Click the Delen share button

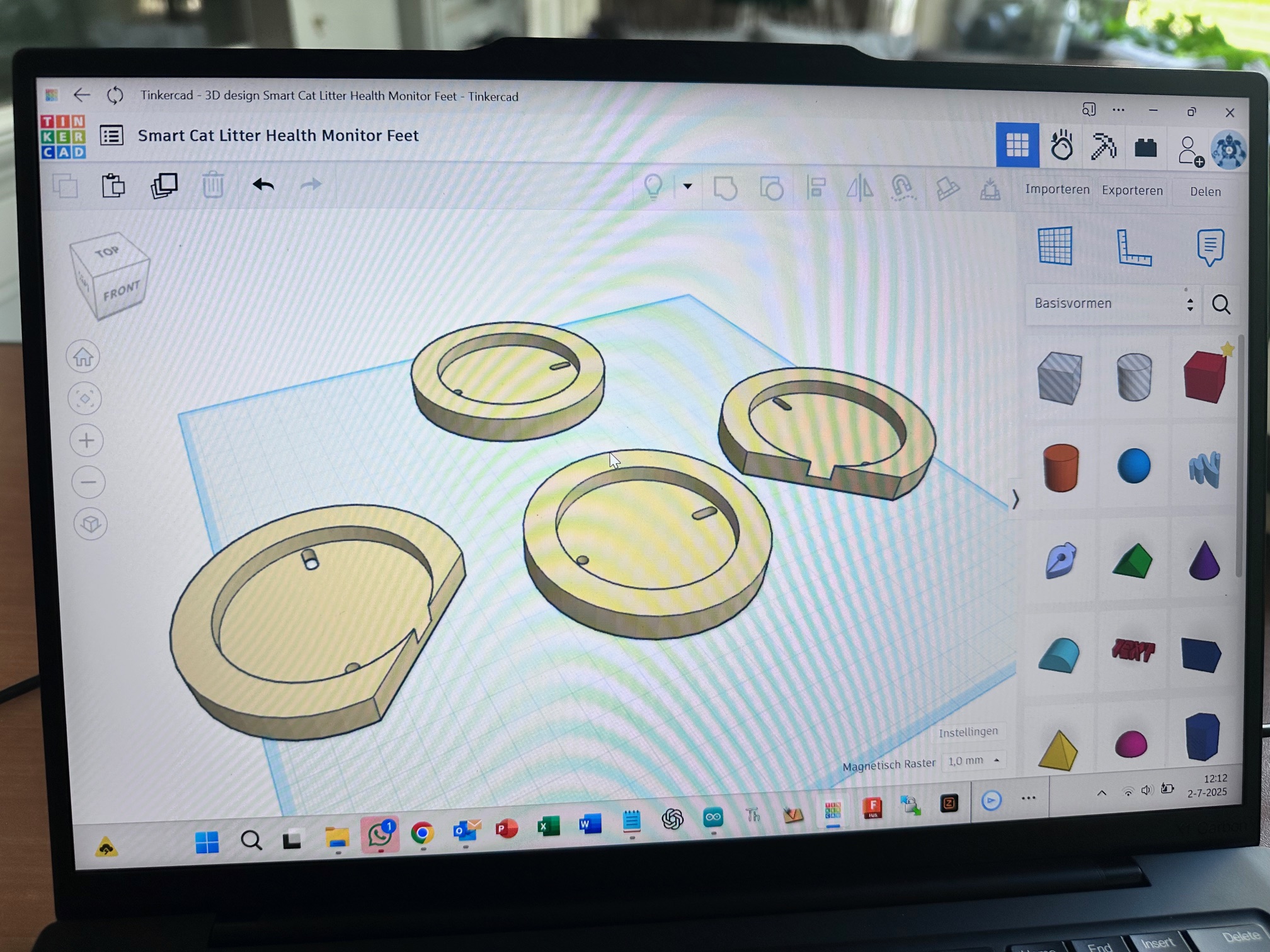coord(1204,192)
